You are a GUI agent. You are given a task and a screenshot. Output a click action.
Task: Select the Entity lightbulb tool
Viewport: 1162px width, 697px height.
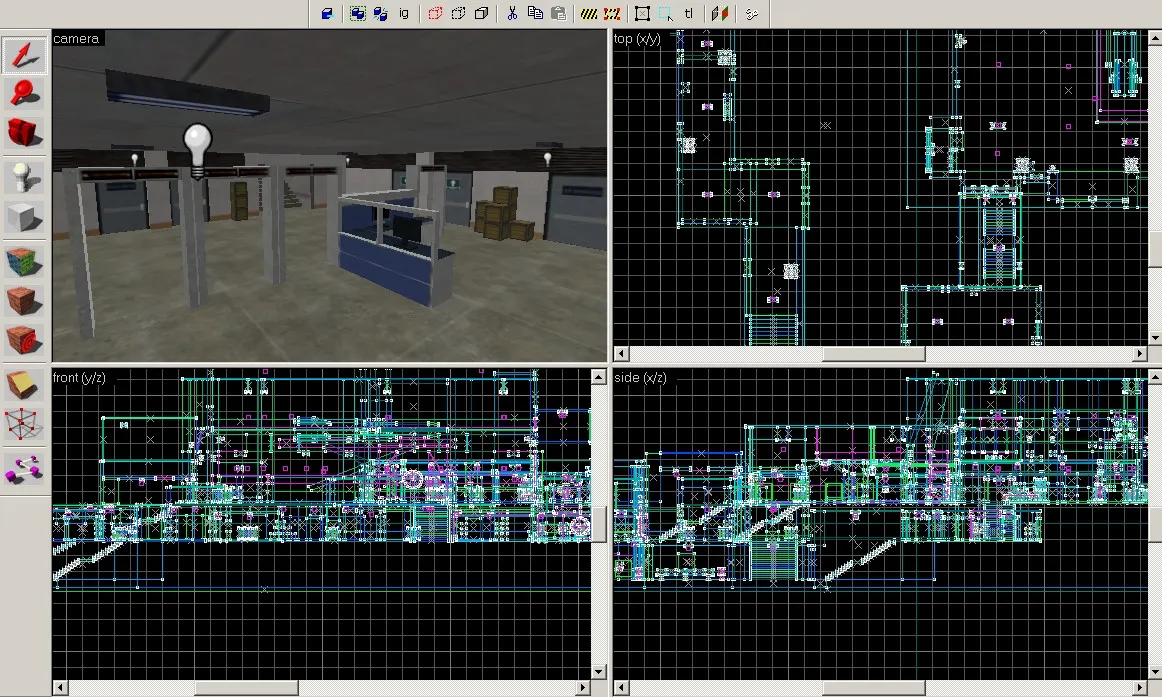[x=25, y=178]
